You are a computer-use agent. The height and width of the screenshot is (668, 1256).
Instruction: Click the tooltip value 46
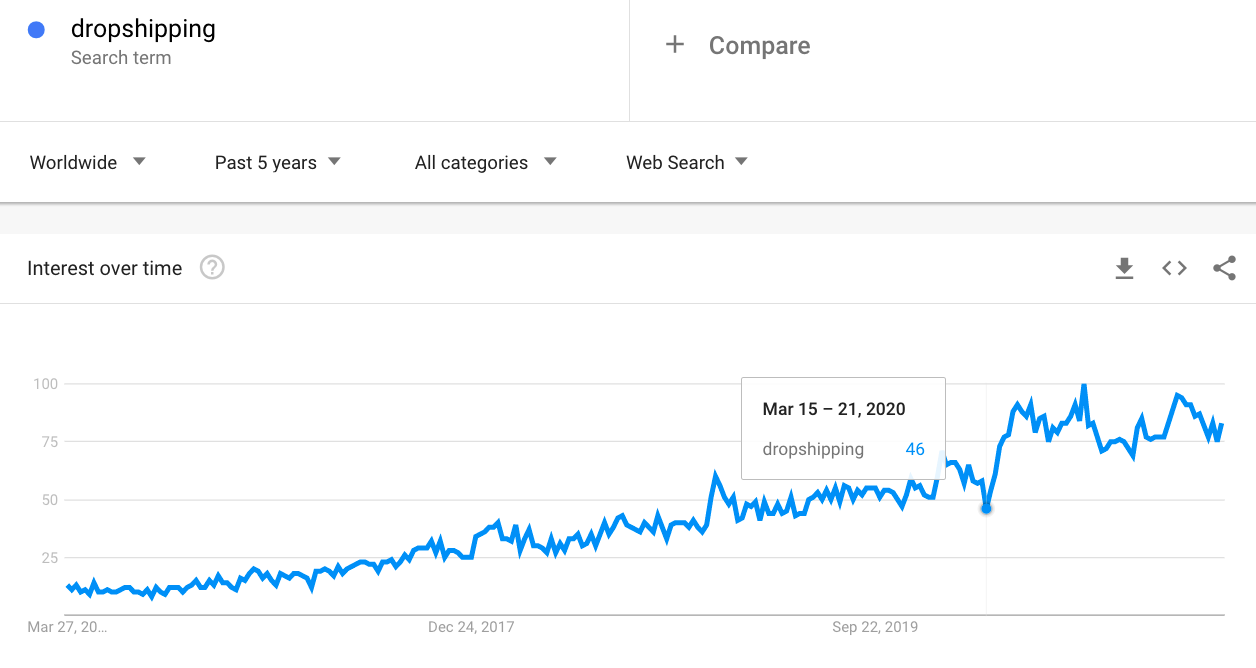pos(915,449)
